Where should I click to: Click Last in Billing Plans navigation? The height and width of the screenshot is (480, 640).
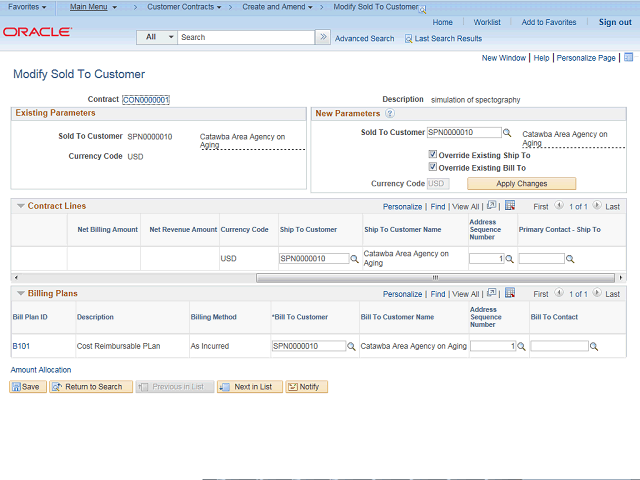(612, 294)
